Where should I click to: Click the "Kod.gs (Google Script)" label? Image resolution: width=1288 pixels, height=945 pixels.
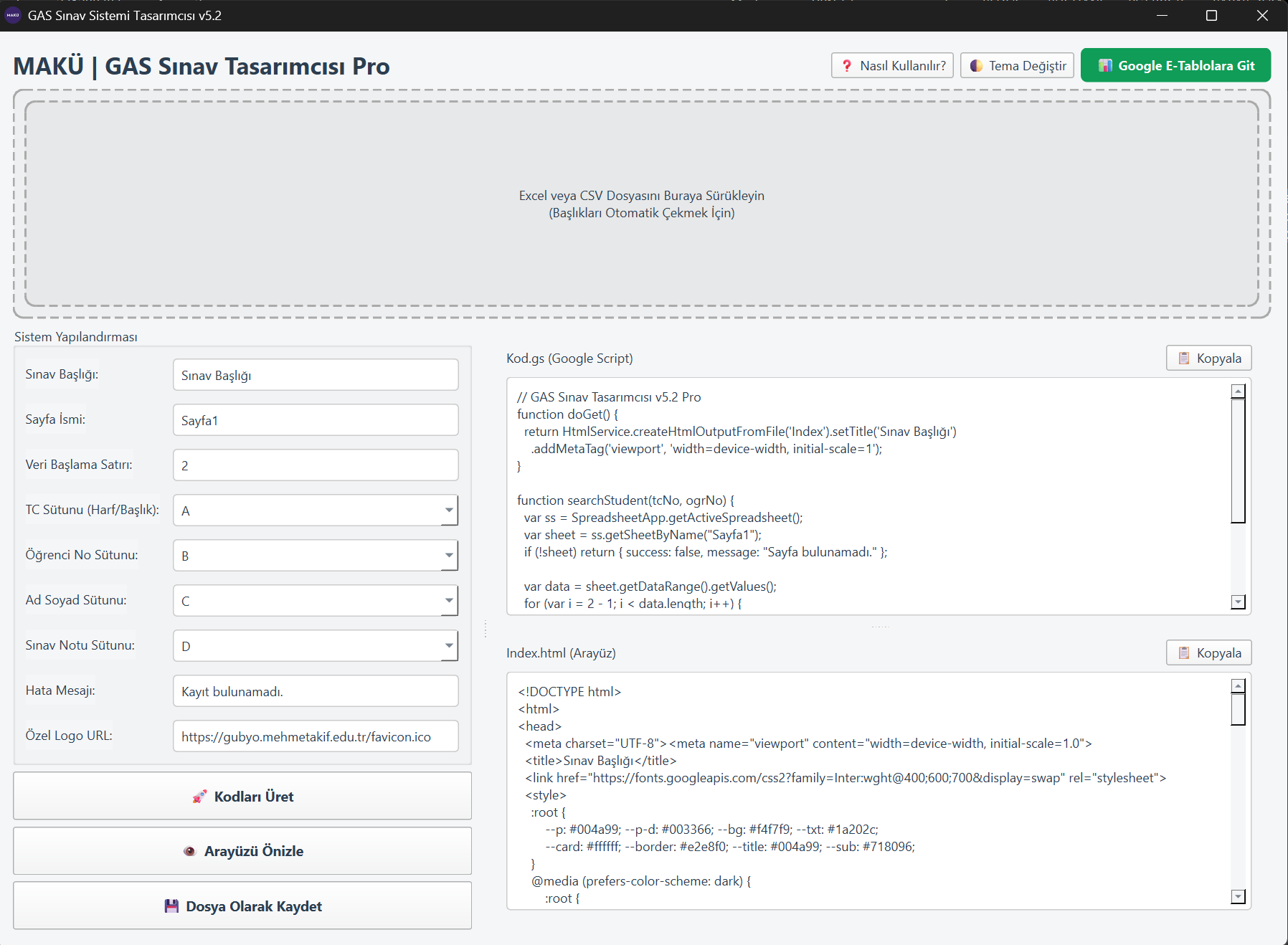tap(569, 358)
